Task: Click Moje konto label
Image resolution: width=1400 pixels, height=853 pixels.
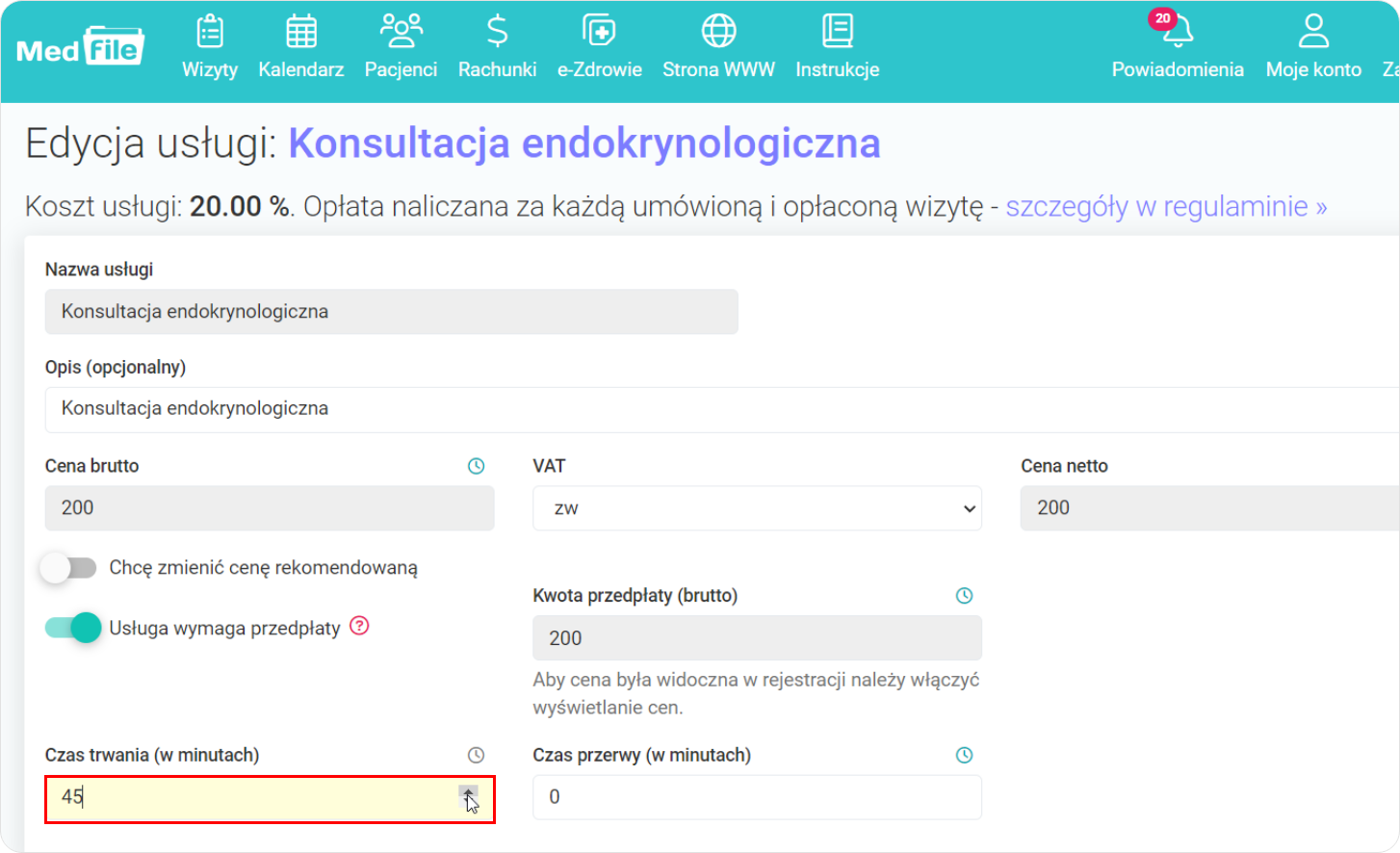Action: (x=1313, y=69)
